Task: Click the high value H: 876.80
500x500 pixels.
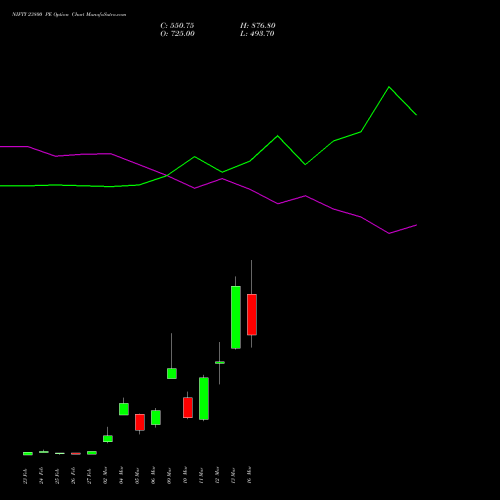Action: (x=258, y=26)
